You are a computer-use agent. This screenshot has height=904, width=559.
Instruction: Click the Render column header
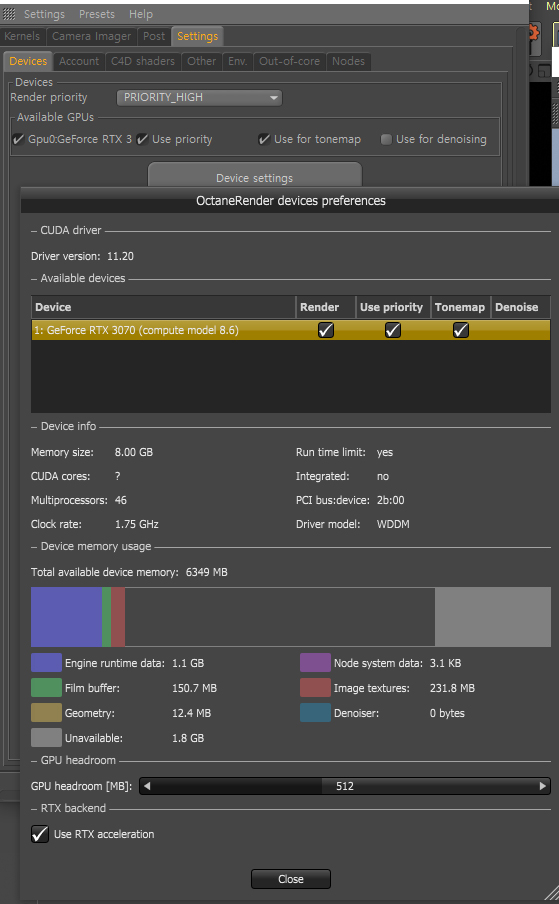point(326,307)
